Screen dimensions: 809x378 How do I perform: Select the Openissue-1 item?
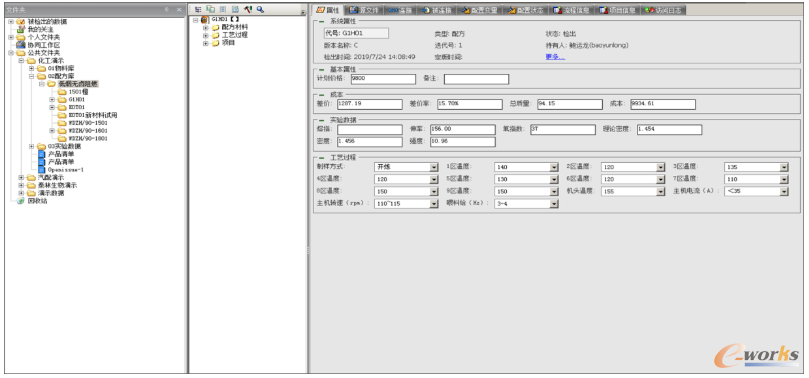coord(66,169)
